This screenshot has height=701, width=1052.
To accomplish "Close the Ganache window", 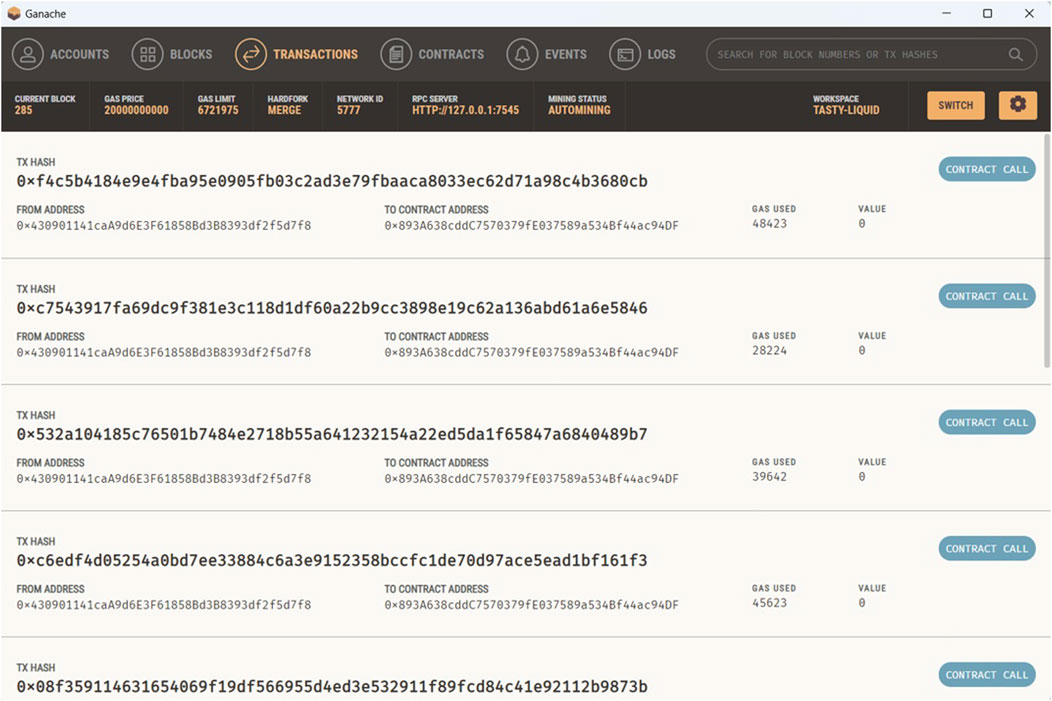I will 1029,13.
